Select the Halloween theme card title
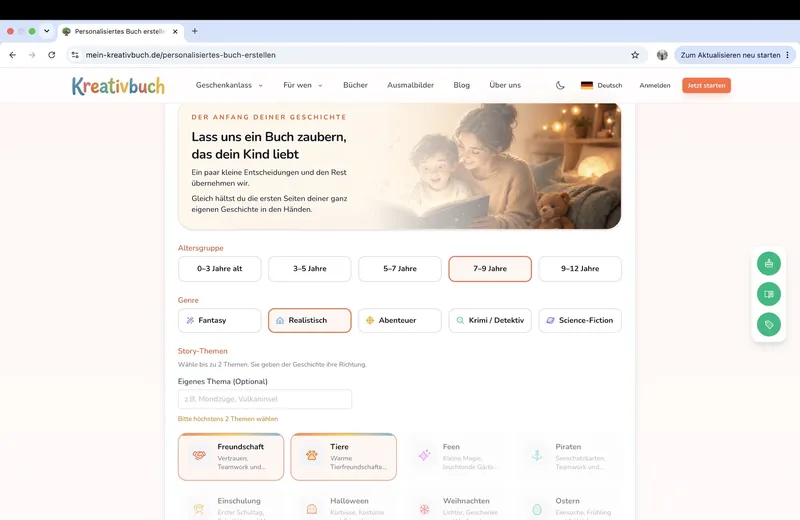The image size is (800, 520). 349,501
